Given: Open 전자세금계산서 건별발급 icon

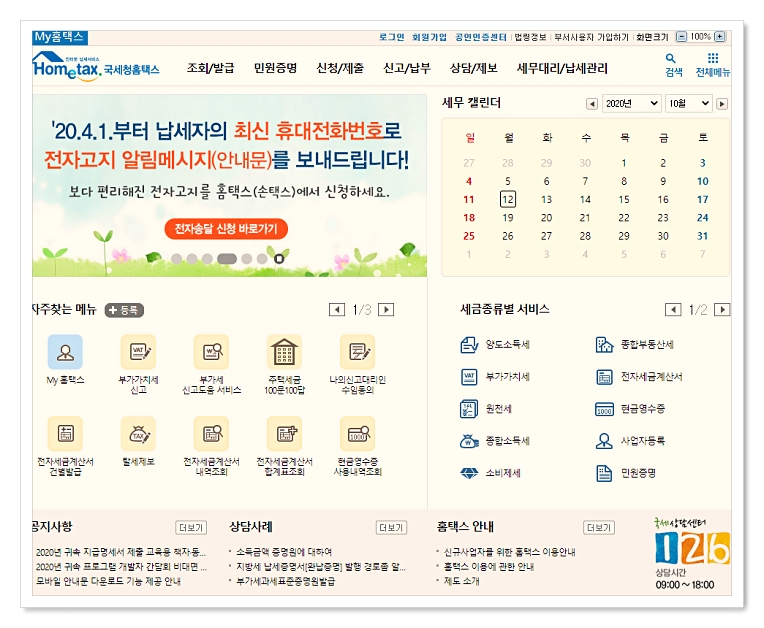Looking at the screenshot, I should (x=65, y=434).
